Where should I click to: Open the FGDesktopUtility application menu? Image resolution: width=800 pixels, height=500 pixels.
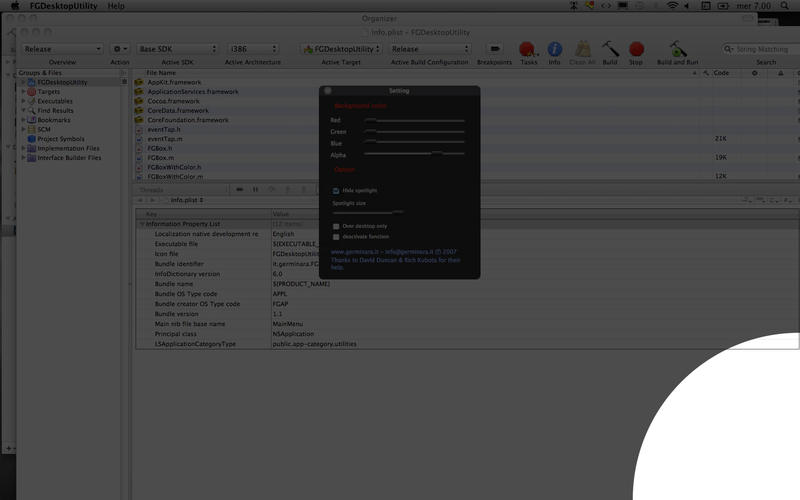pos(63,6)
